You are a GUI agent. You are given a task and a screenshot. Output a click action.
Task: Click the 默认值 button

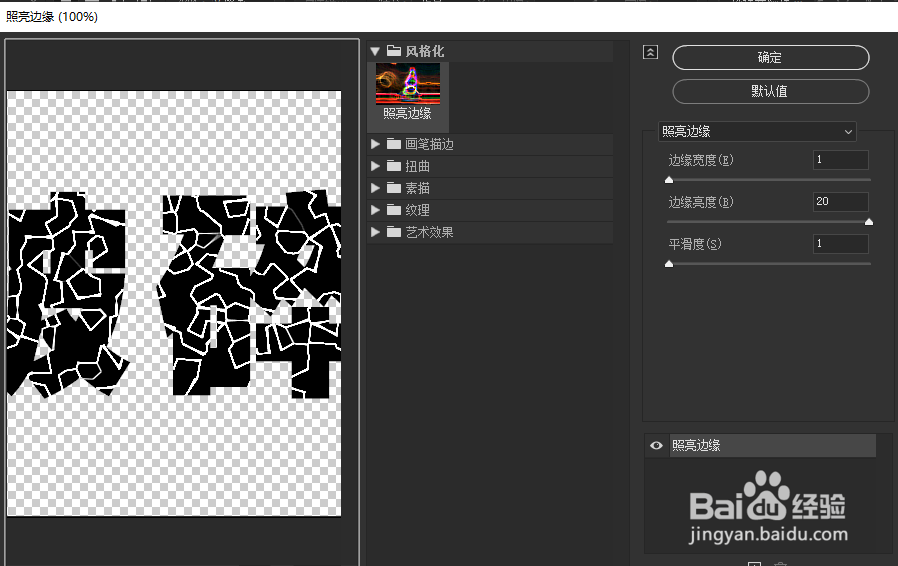coord(770,91)
